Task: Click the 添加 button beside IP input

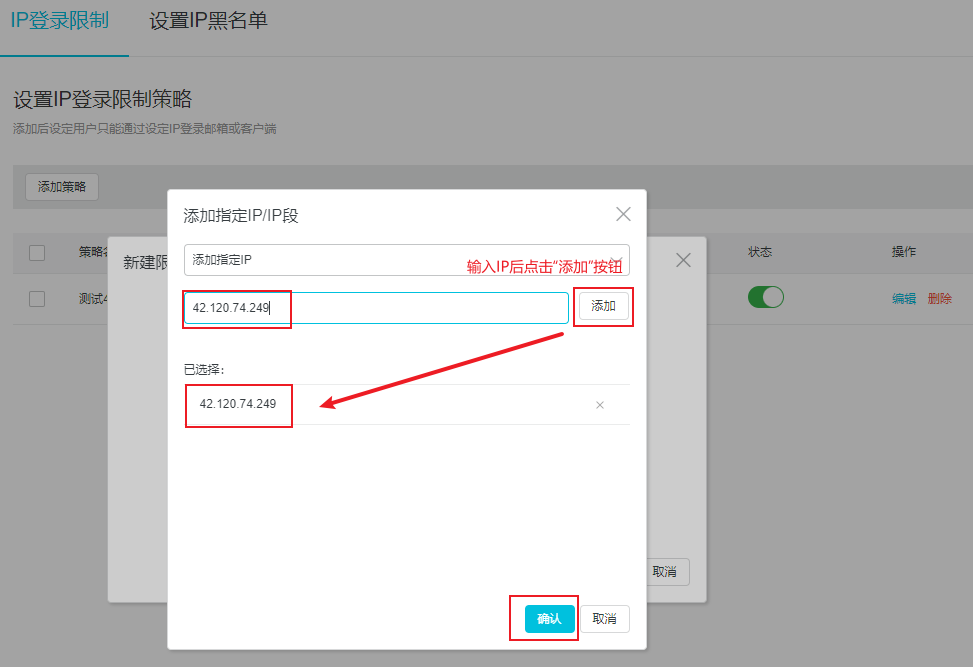Action: tap(603, 306)
